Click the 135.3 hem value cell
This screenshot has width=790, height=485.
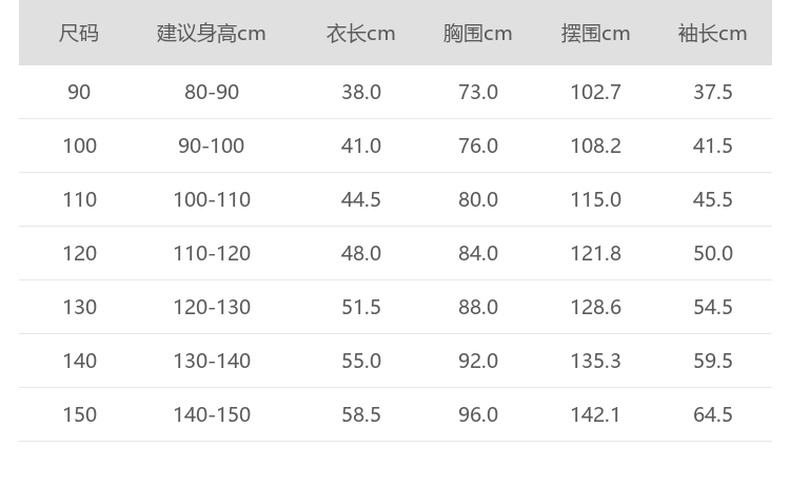595,361
